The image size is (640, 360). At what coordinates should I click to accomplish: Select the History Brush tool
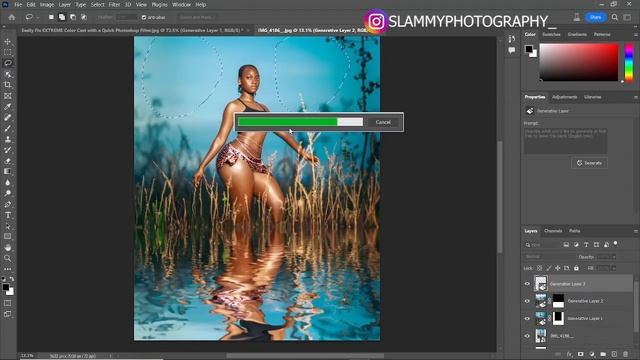8,150
